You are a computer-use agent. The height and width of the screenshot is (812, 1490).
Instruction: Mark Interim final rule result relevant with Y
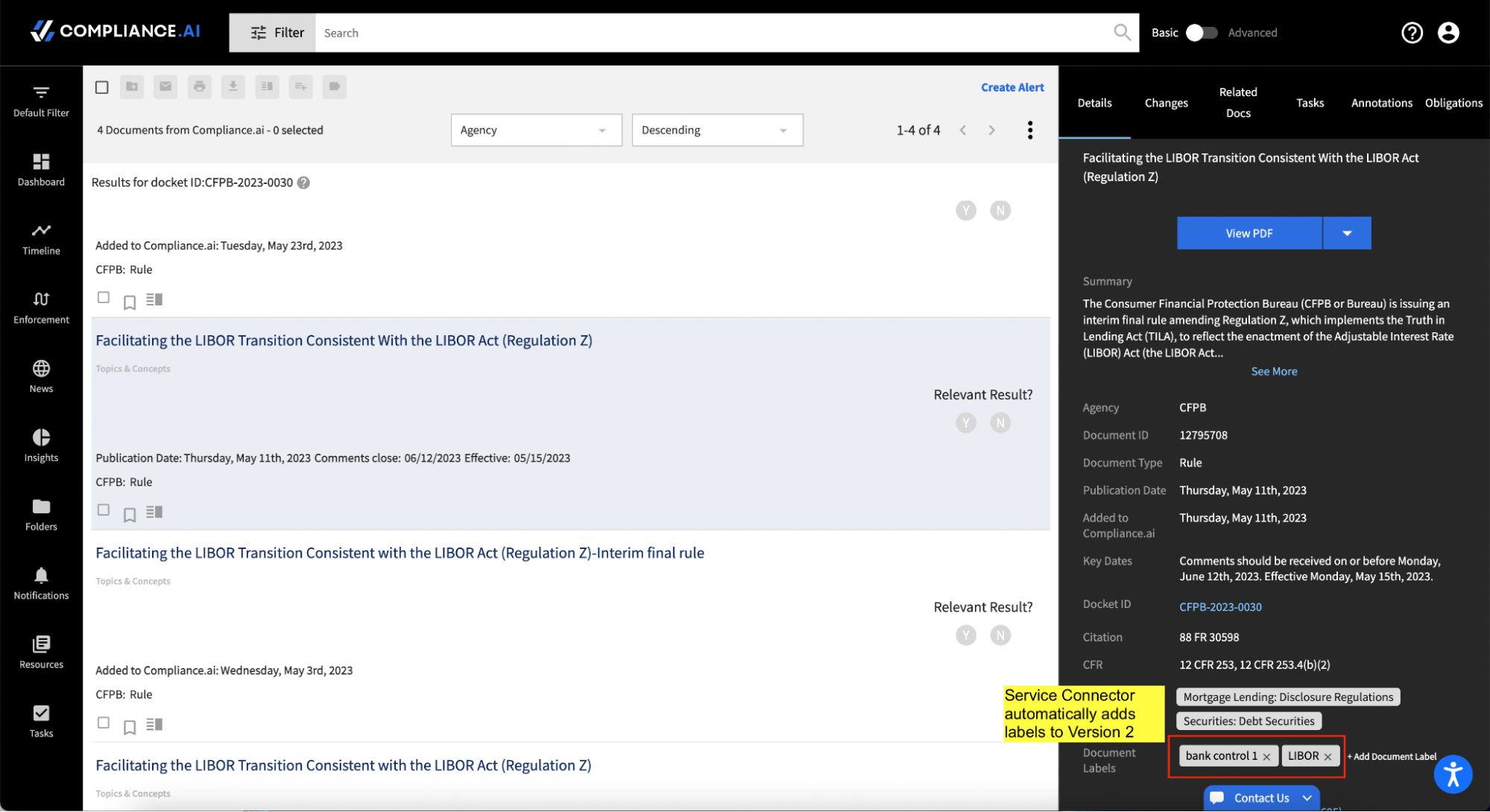coord(966,635)
